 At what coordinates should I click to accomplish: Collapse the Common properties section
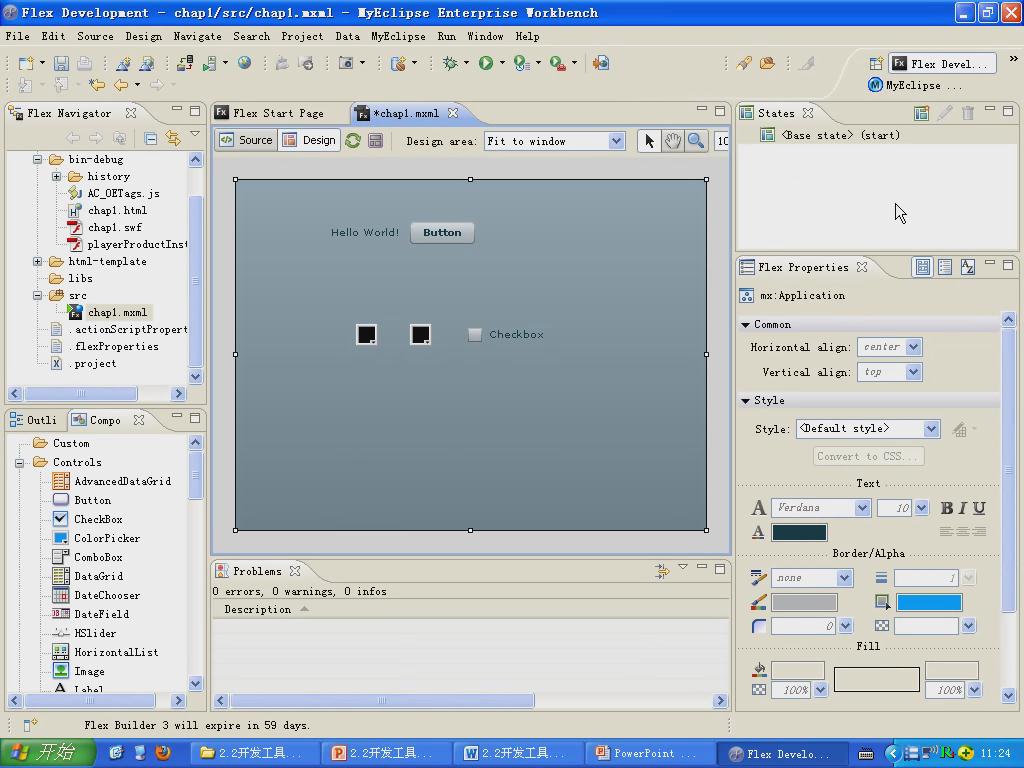click(745, 325)
